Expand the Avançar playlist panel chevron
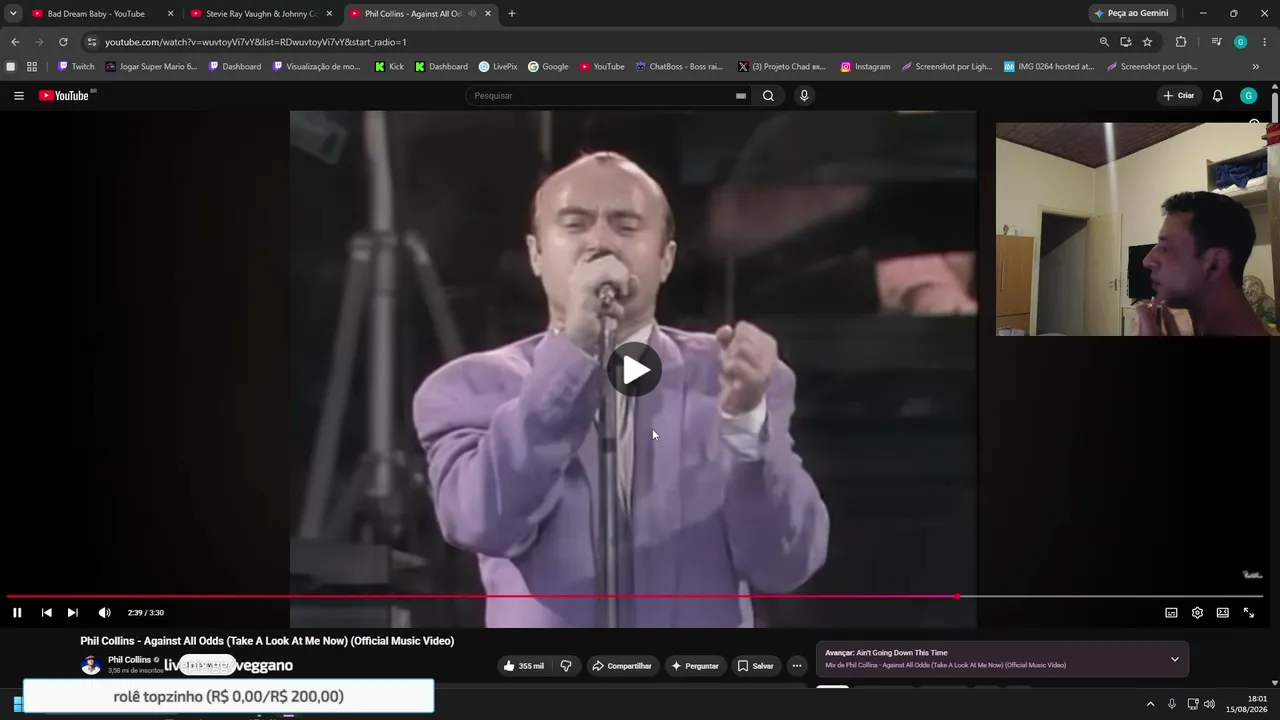The height and width of the screenshot is (720, 1280). point(1174,659)
